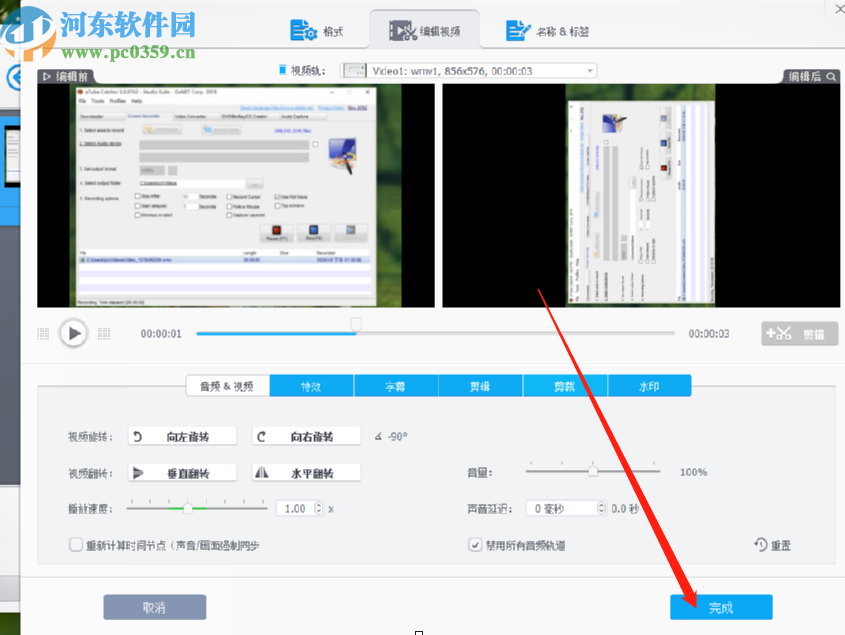This screenshot has height=635, width=845.
Task: Click the 编辑后 magnifier icon
Action: (831, 77)
